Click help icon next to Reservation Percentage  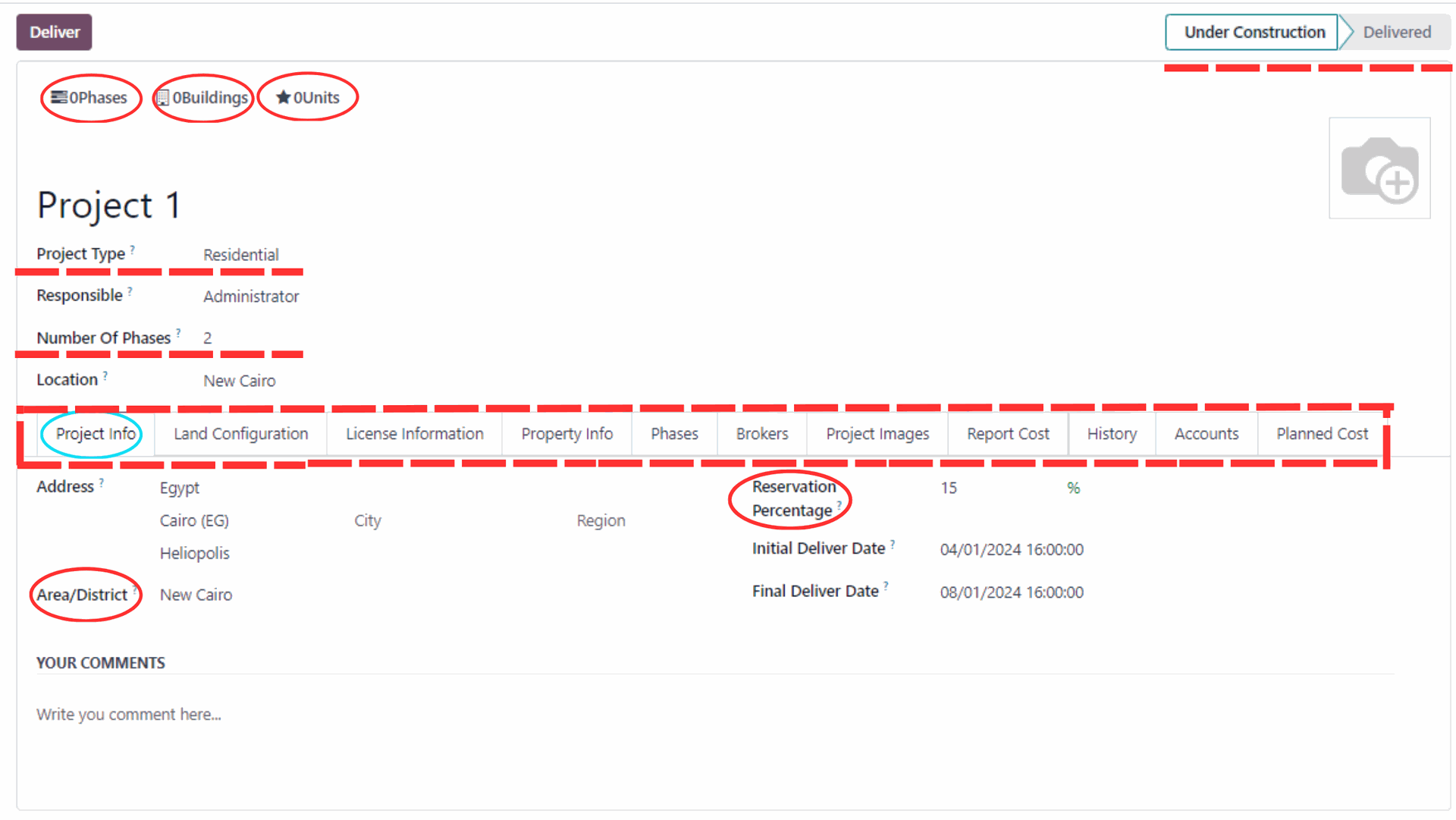(x=839, y=505)
